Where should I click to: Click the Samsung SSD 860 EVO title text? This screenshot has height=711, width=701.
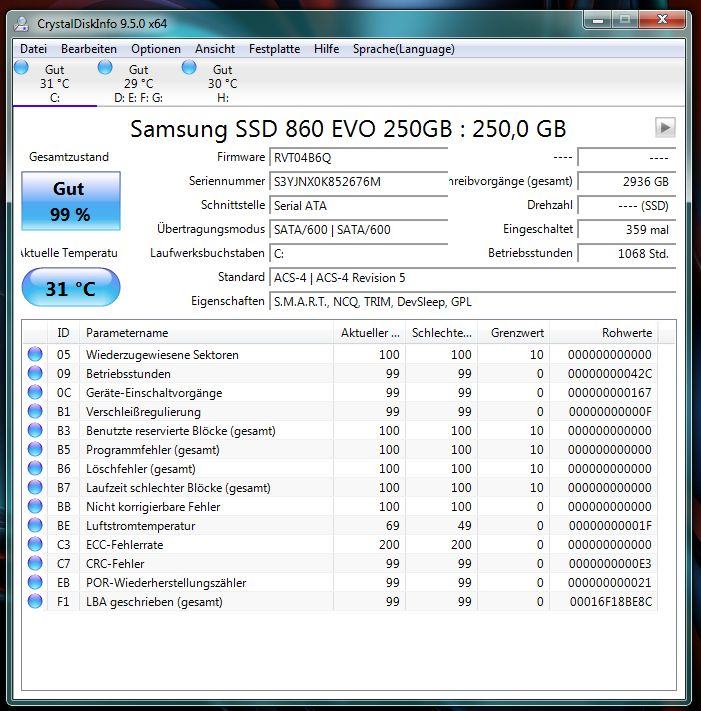(348, 129)
